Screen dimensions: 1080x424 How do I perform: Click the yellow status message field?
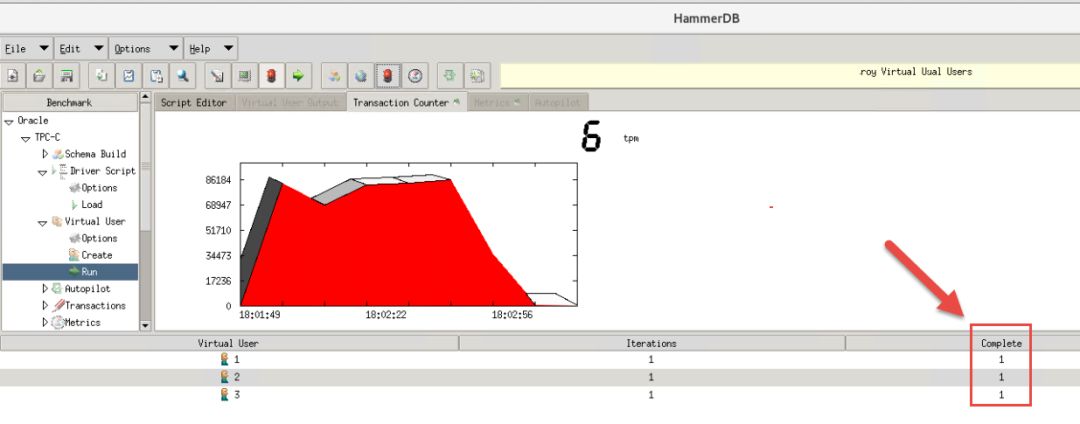[x=790, y=76]
